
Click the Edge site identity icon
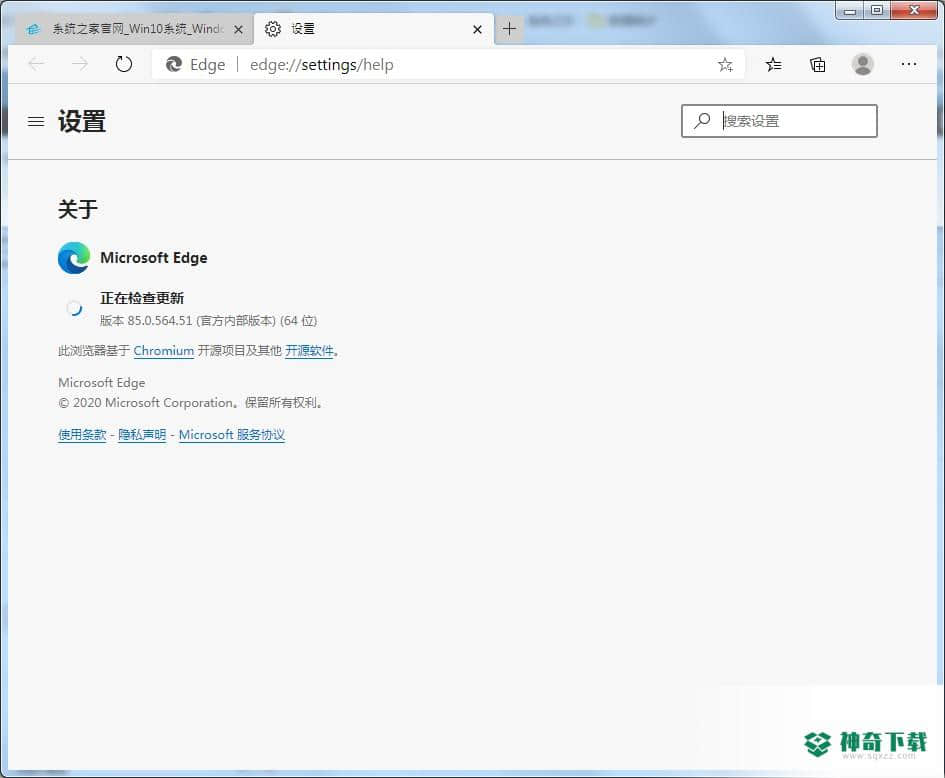pyautogui.click(x=174, y=64)
